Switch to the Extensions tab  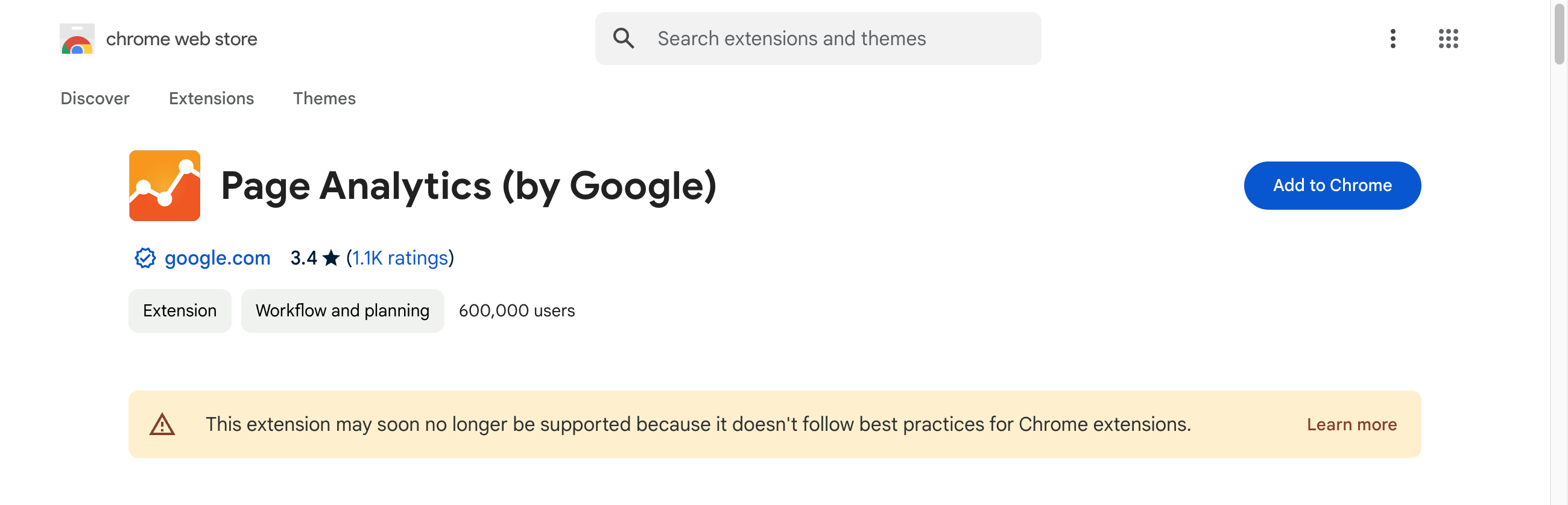[210, 98]
